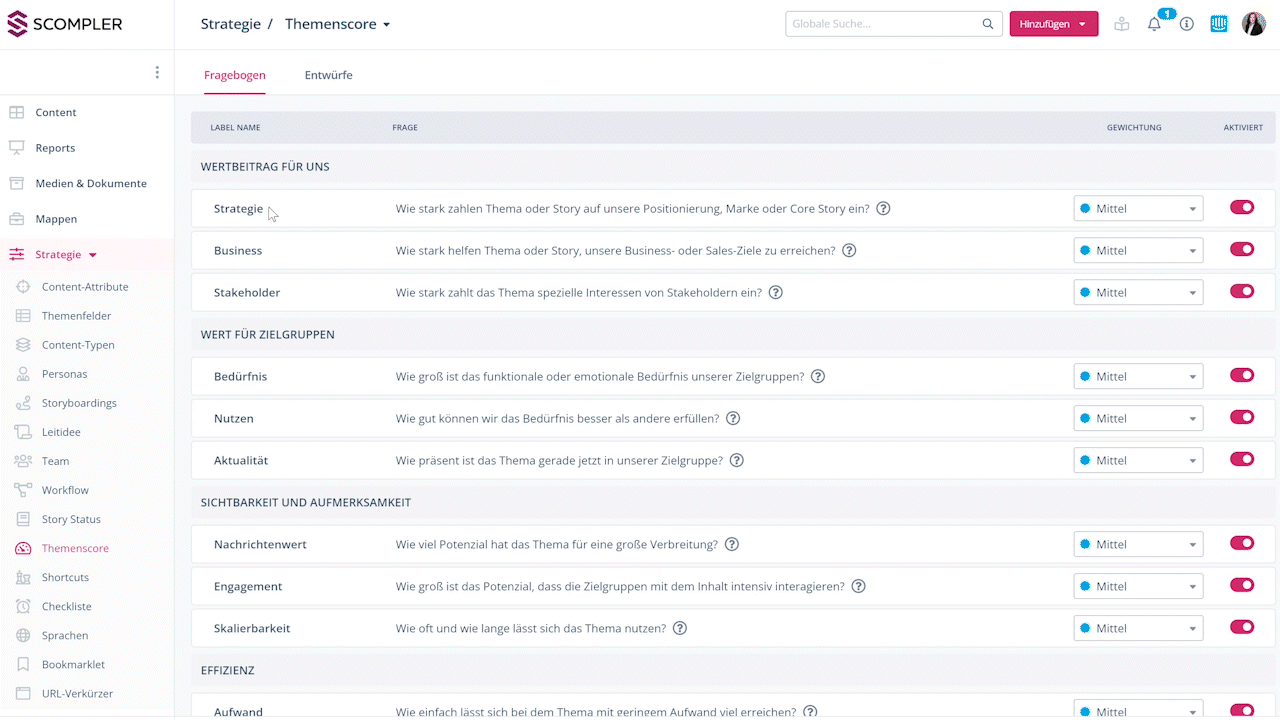Click the notification bell icon

pyautogui.click(x=1154, y=24)
